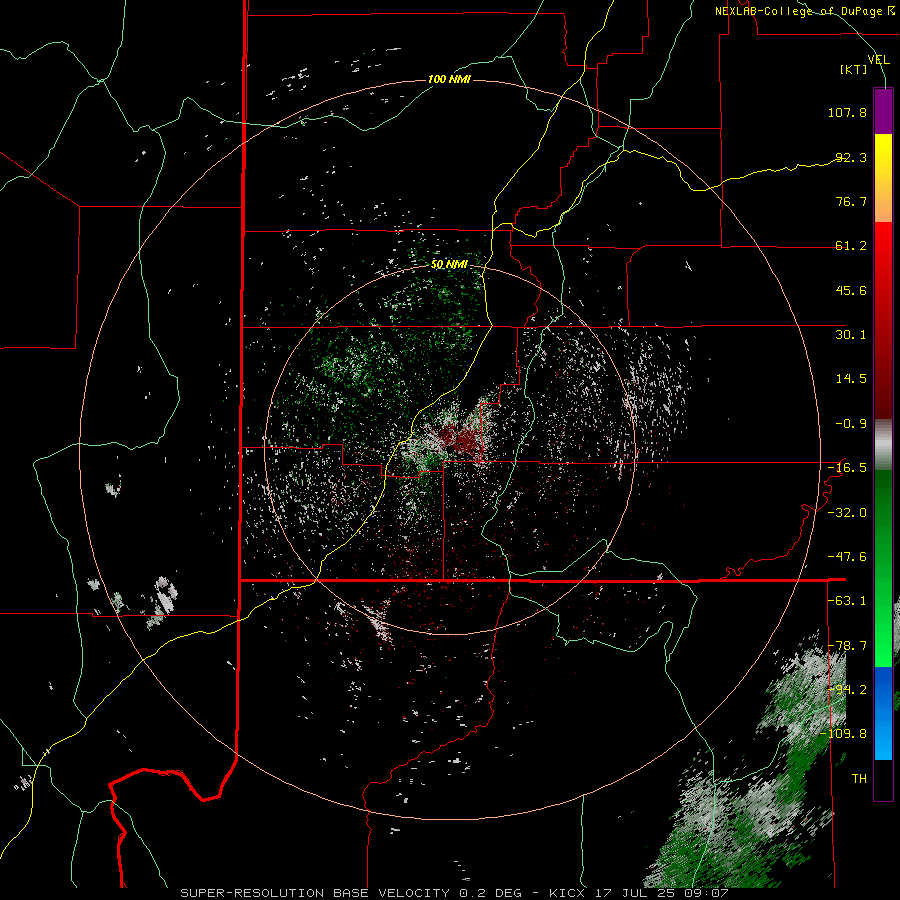Select the 61.2 scale value
This screenshot has width=900, height=900.
coord(851,246)
